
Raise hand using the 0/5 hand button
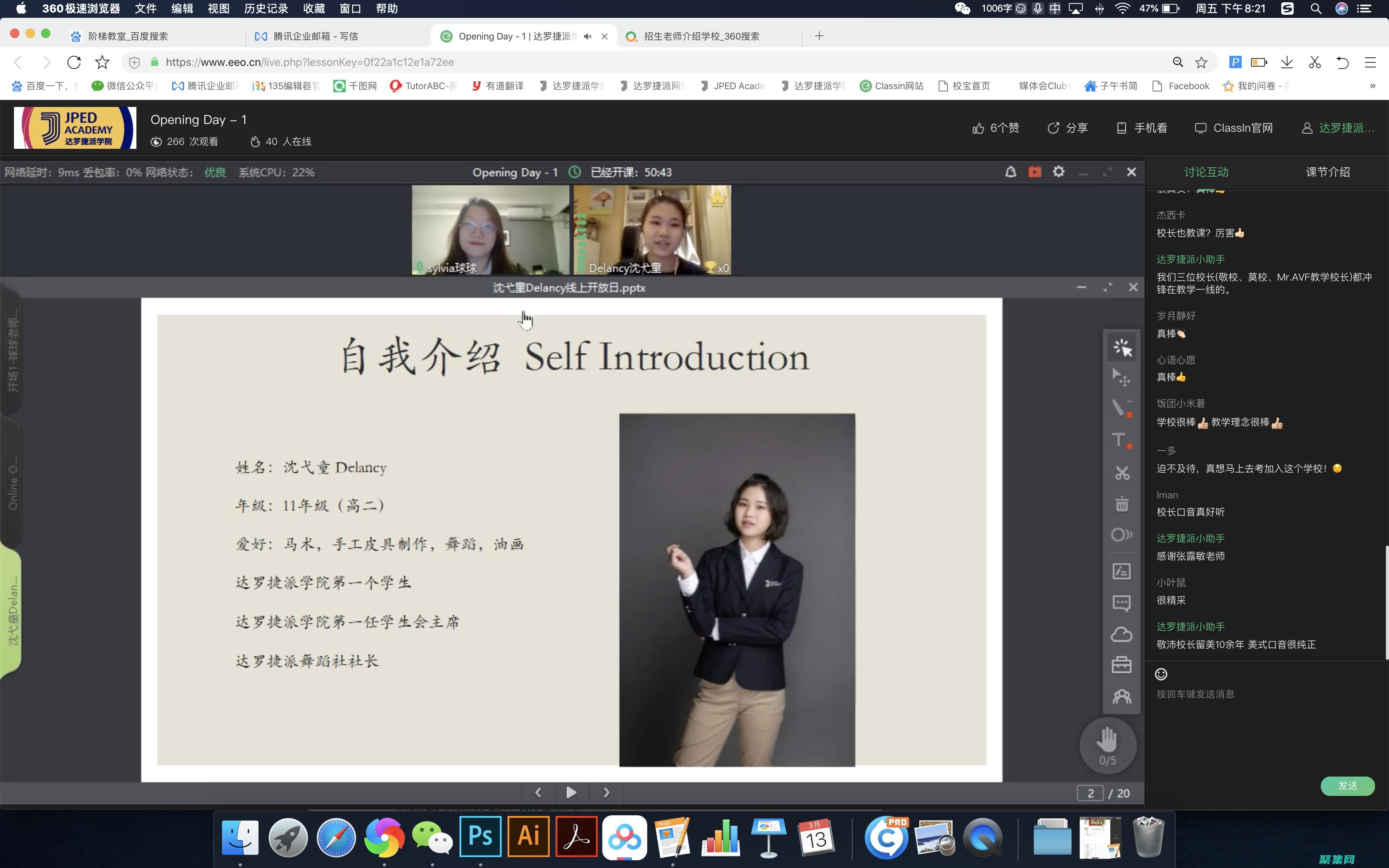[1108, 745]
